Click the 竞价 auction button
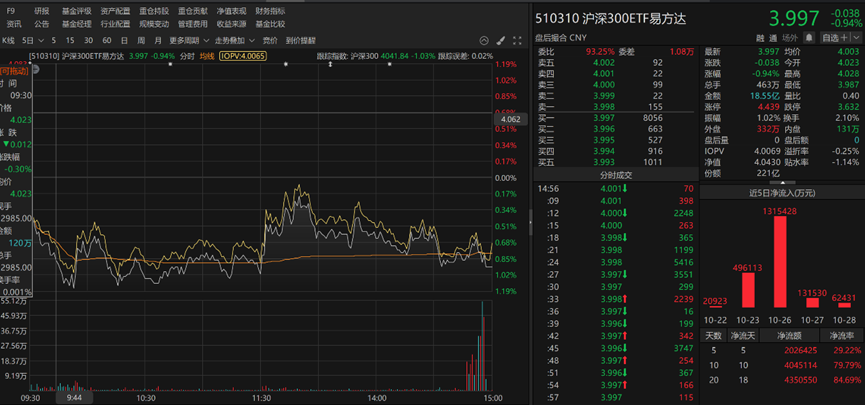The image size is (865, 405). point(270,40)
